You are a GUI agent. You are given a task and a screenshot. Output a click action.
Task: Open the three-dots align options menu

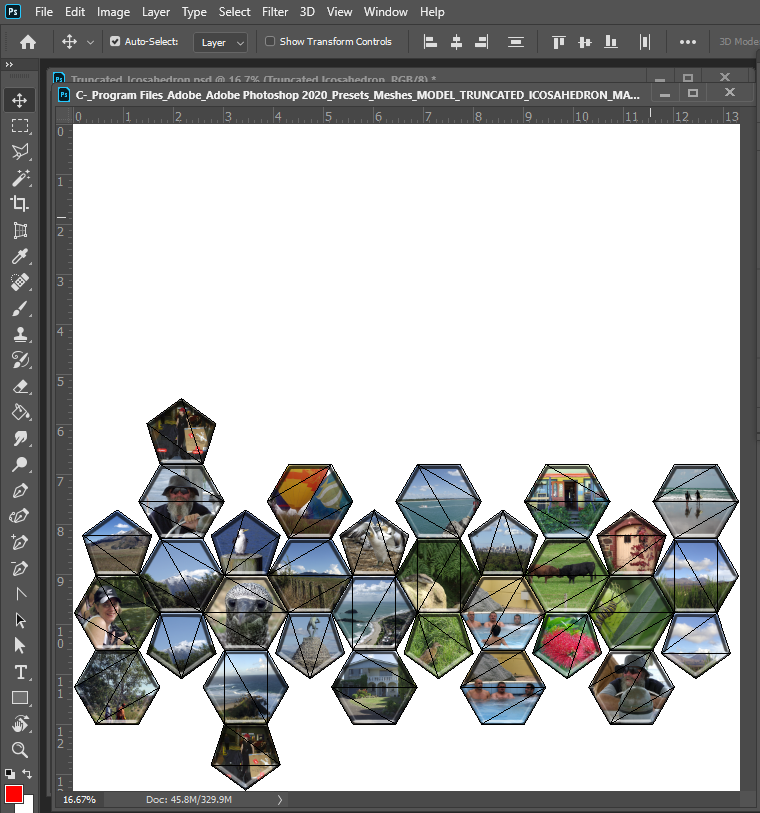click(x=688, y=42)
